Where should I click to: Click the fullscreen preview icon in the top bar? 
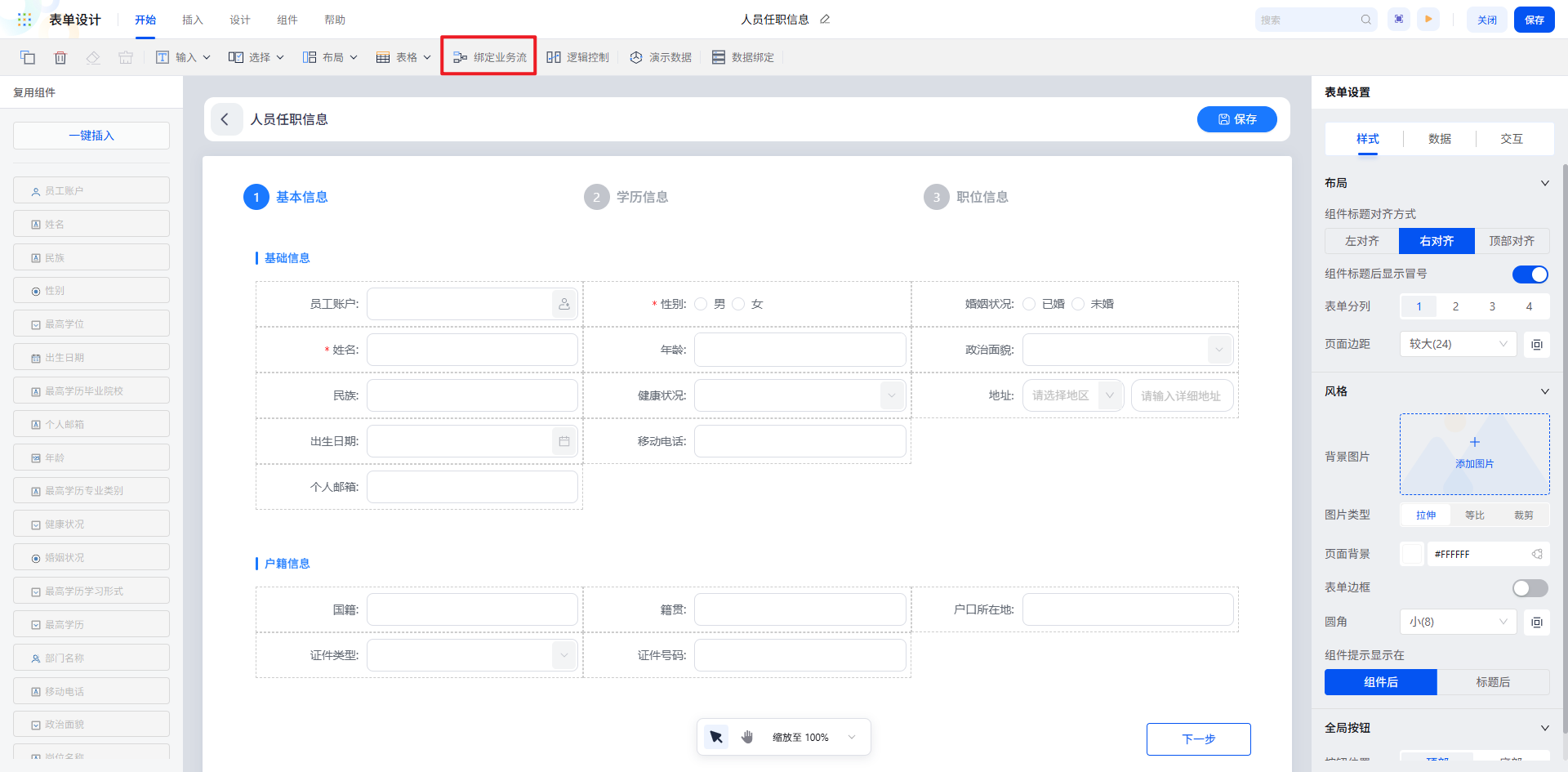[x=1399, y=20]
